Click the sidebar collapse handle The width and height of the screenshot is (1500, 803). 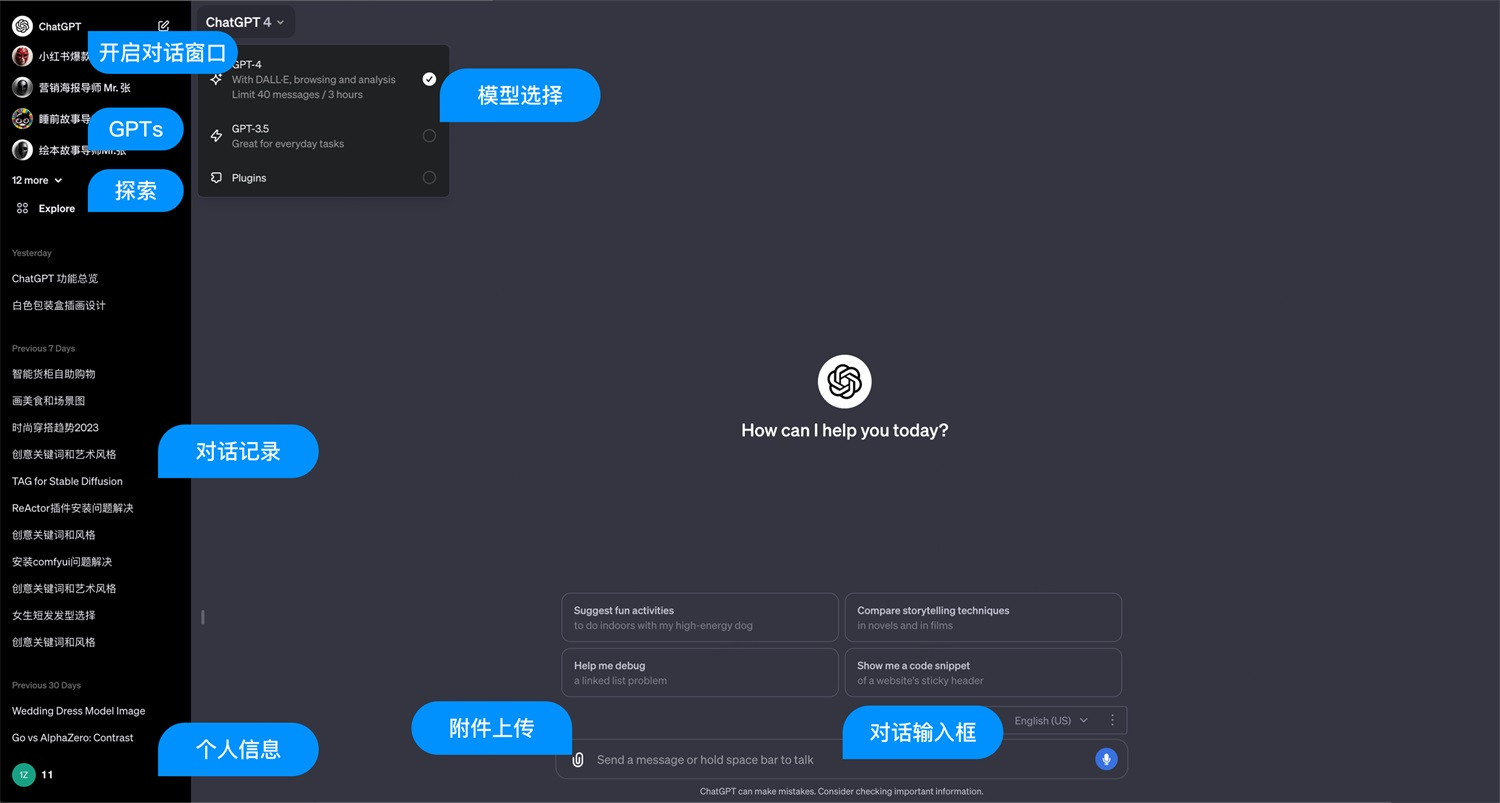pos(202,617)
